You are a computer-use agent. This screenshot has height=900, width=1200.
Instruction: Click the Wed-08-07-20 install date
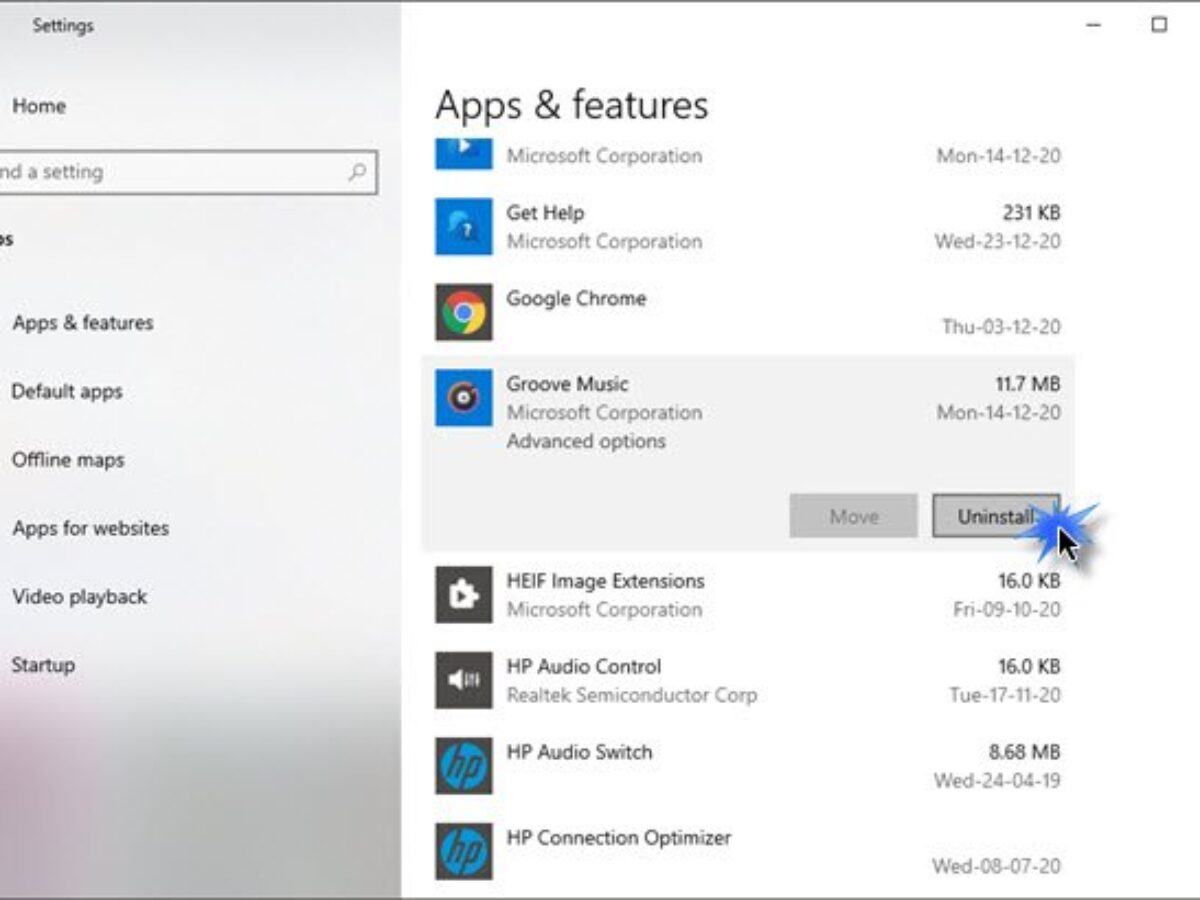click(997, 866)
